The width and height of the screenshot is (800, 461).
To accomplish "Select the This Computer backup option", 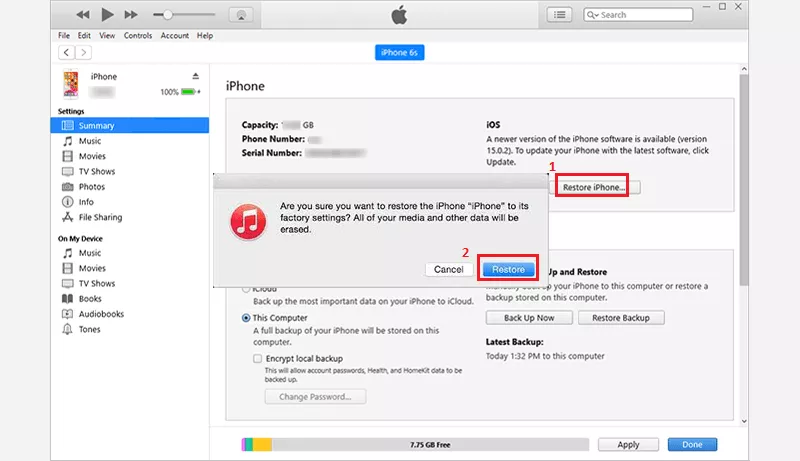I will [x=246, y=318].
